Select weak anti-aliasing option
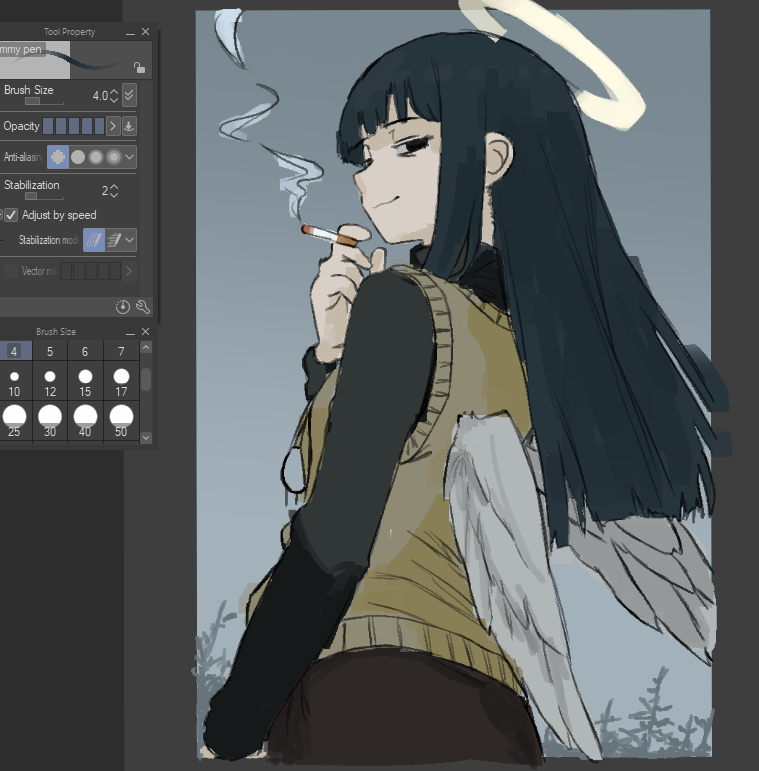 click(78, 157)
